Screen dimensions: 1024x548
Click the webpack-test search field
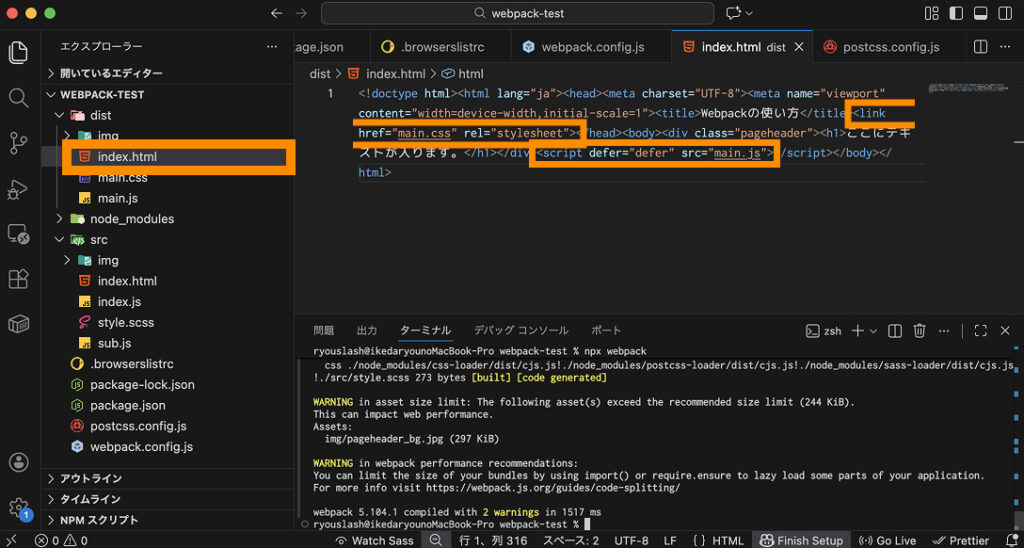click(517, 13)
